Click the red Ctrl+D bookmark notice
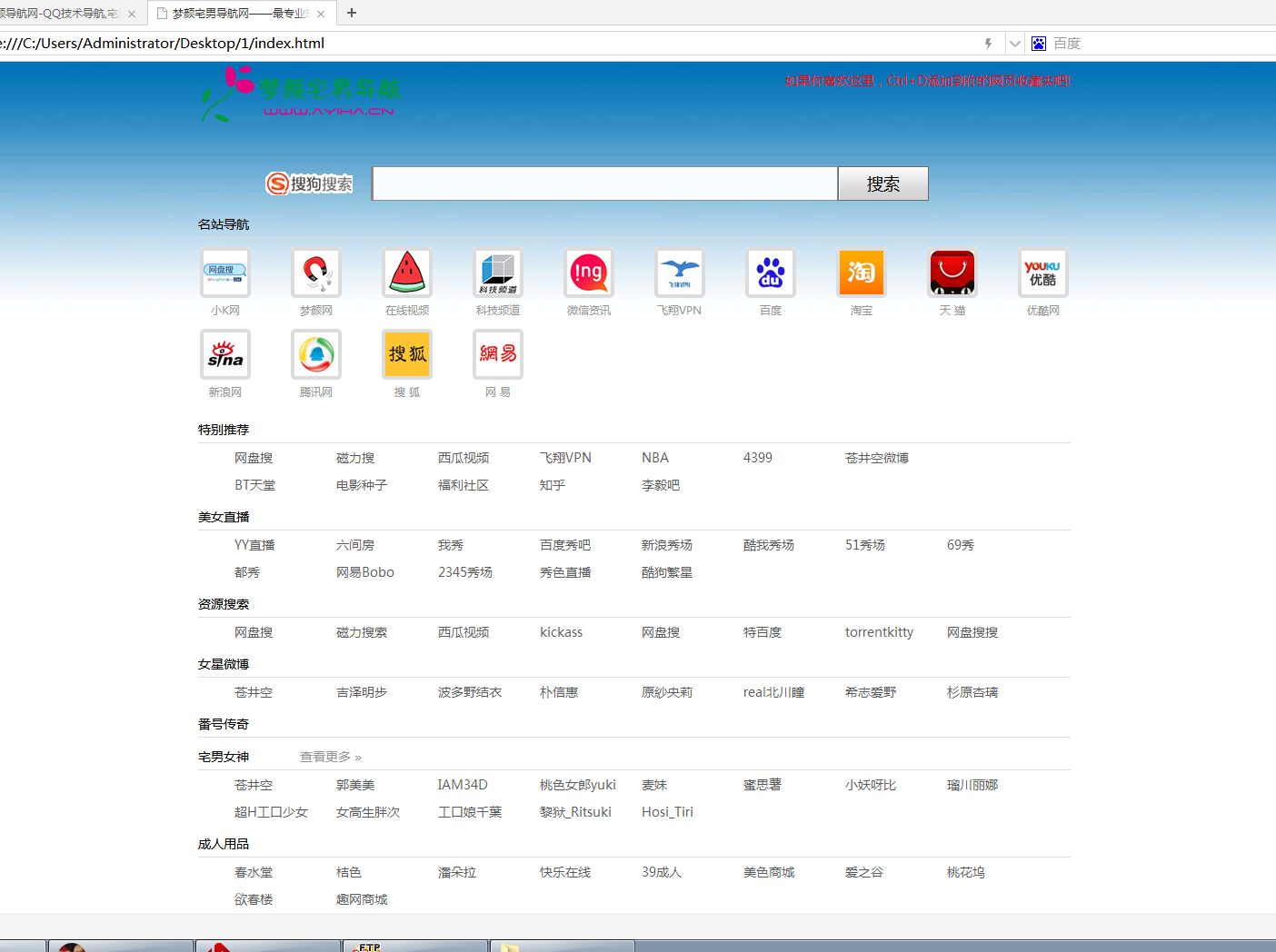Viewport: 1276px width, 952px height. coord(928,81)
